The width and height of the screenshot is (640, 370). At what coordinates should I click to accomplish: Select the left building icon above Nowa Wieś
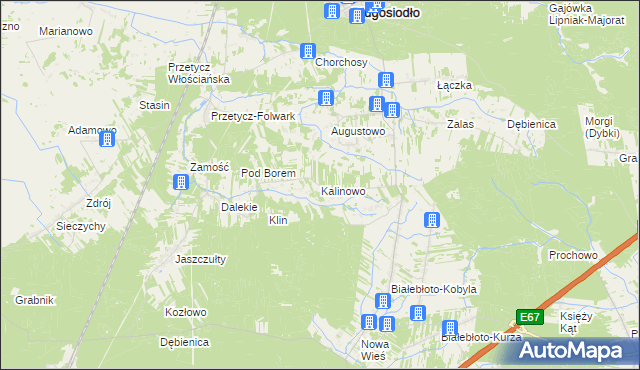click(x=369, y=322)
